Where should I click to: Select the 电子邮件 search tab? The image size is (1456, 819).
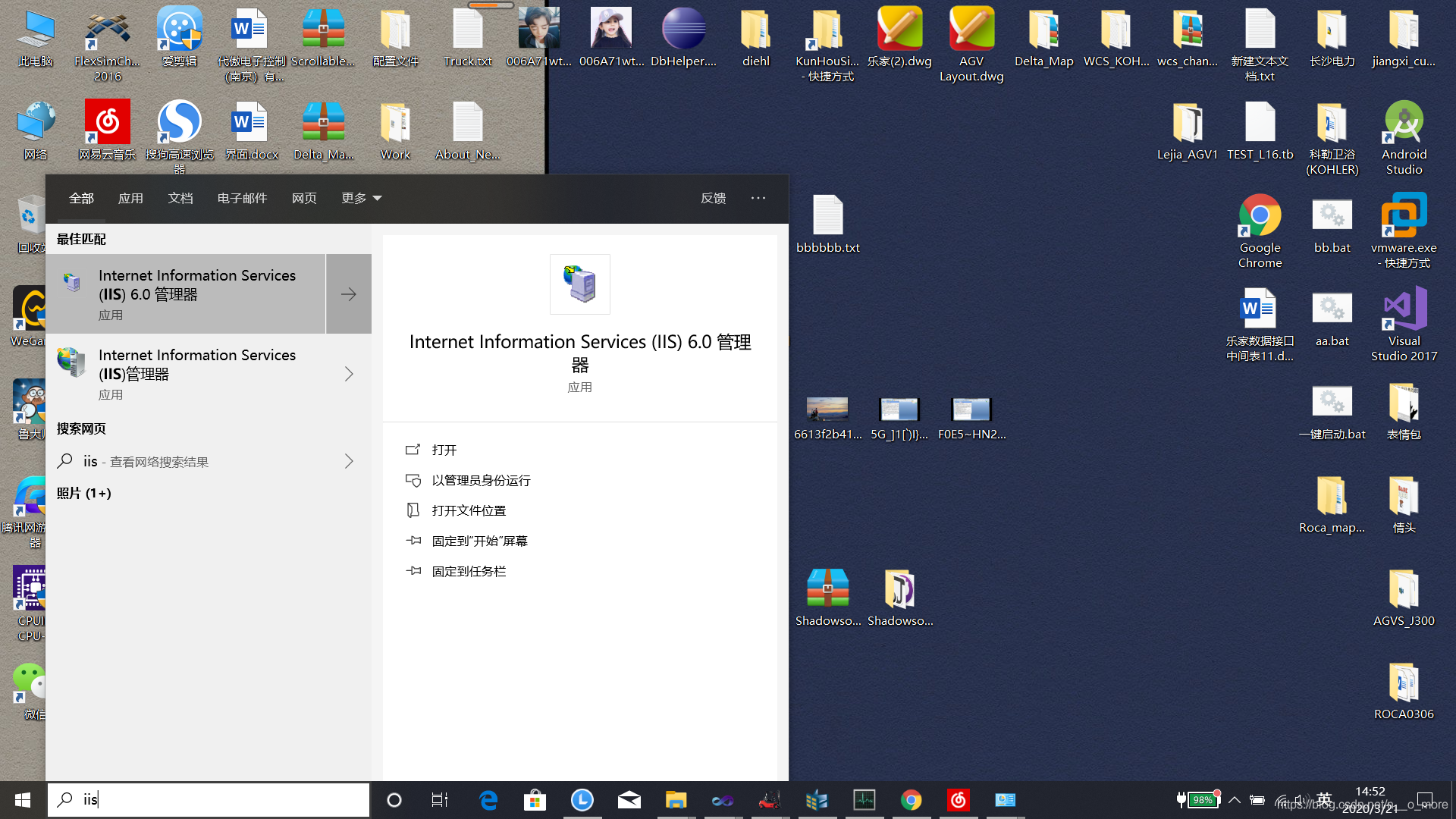click(242, 198)
